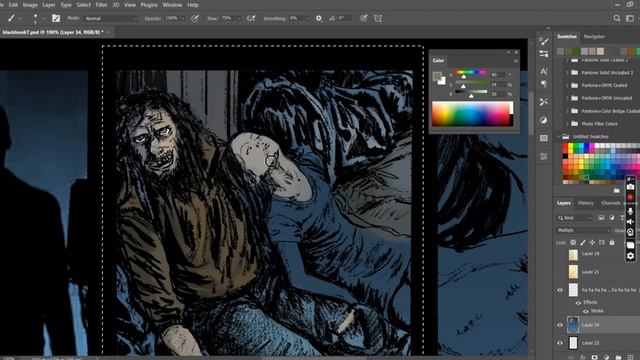Lock artboard nesting icon in Layers
The height and width of the screenshot is (360, 640).
tap(602, 242)
